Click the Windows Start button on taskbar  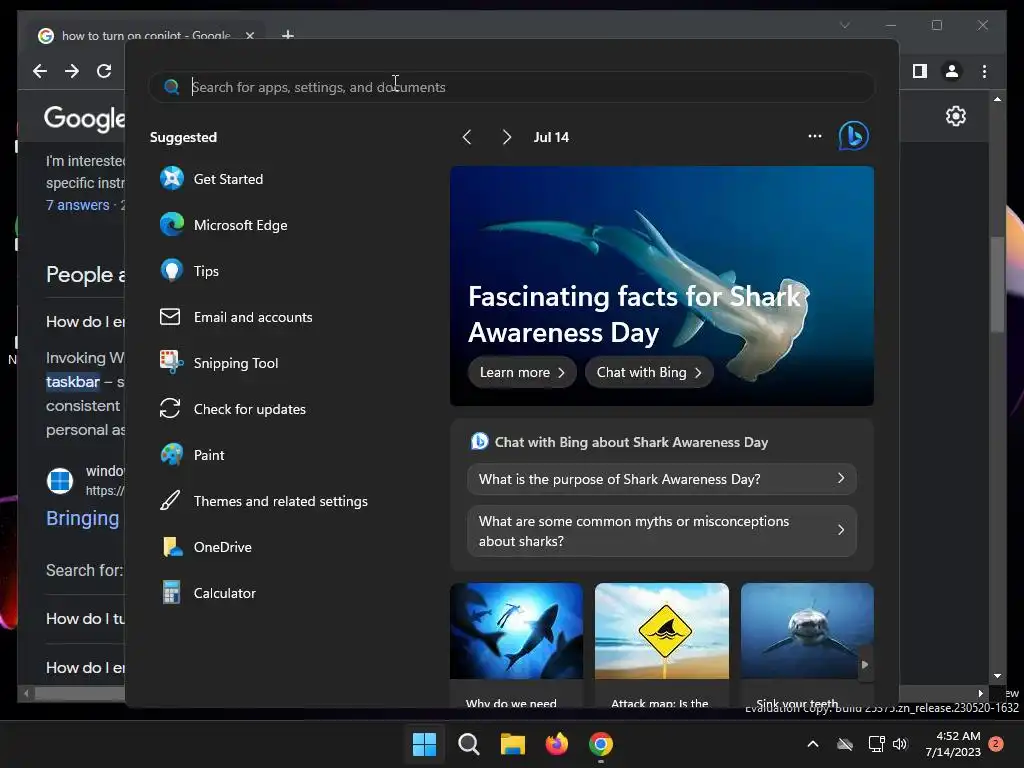(x=424, y=744)
